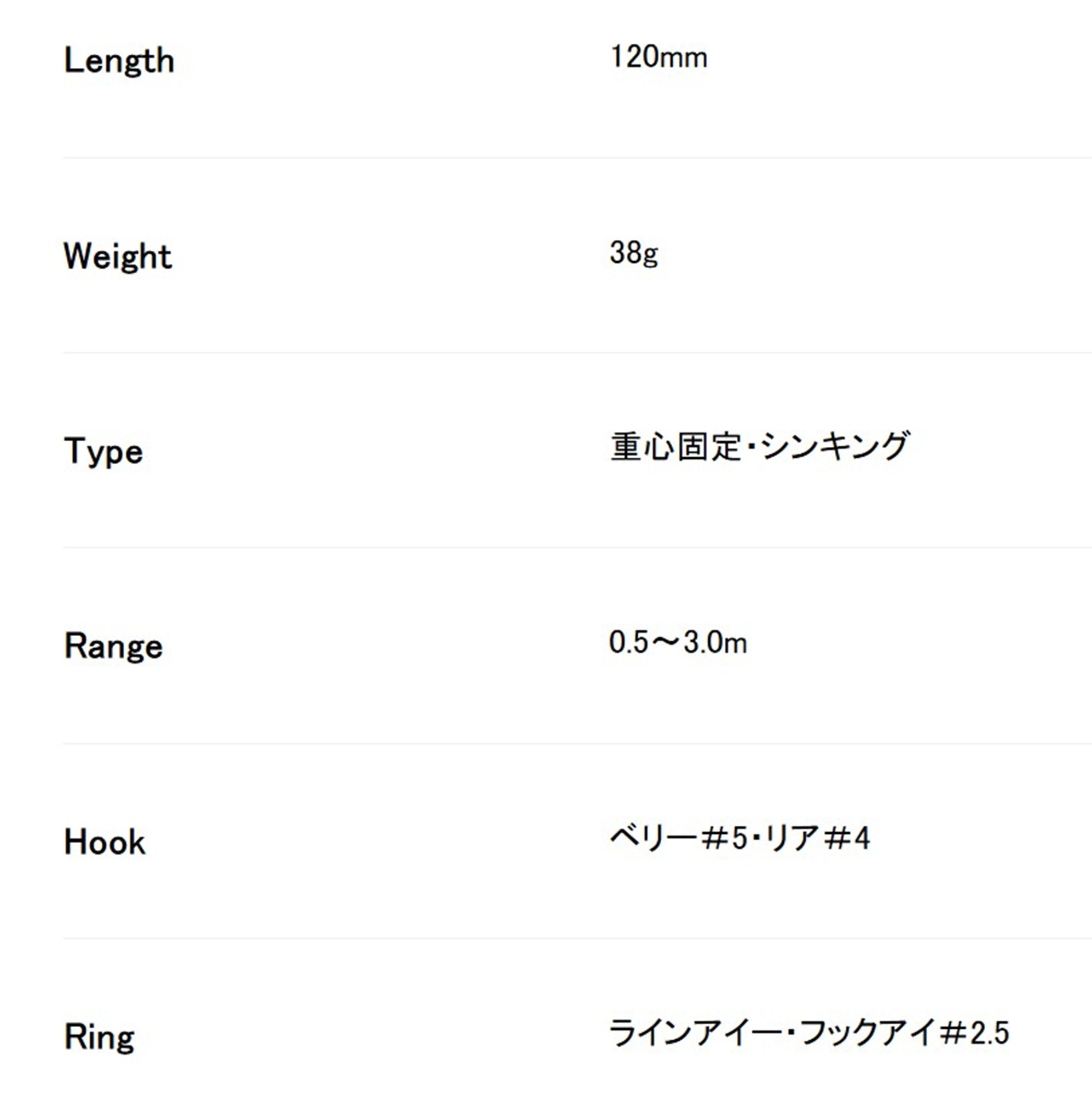Click the Hook label

click(x=105, y=842)
